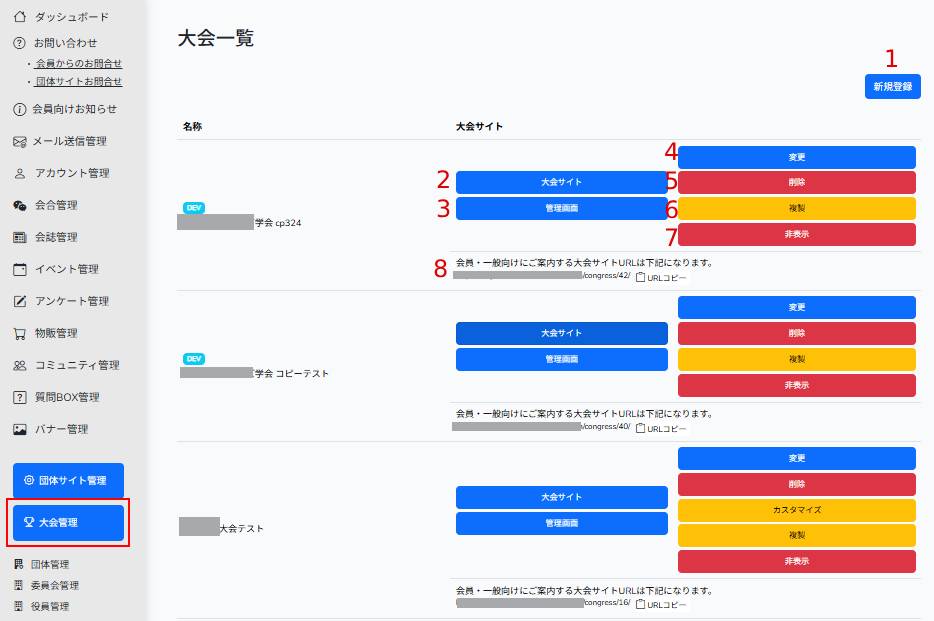Select the 大会管理 trophy button
This screenshot has height=621, width=934.
click(68, 522)
